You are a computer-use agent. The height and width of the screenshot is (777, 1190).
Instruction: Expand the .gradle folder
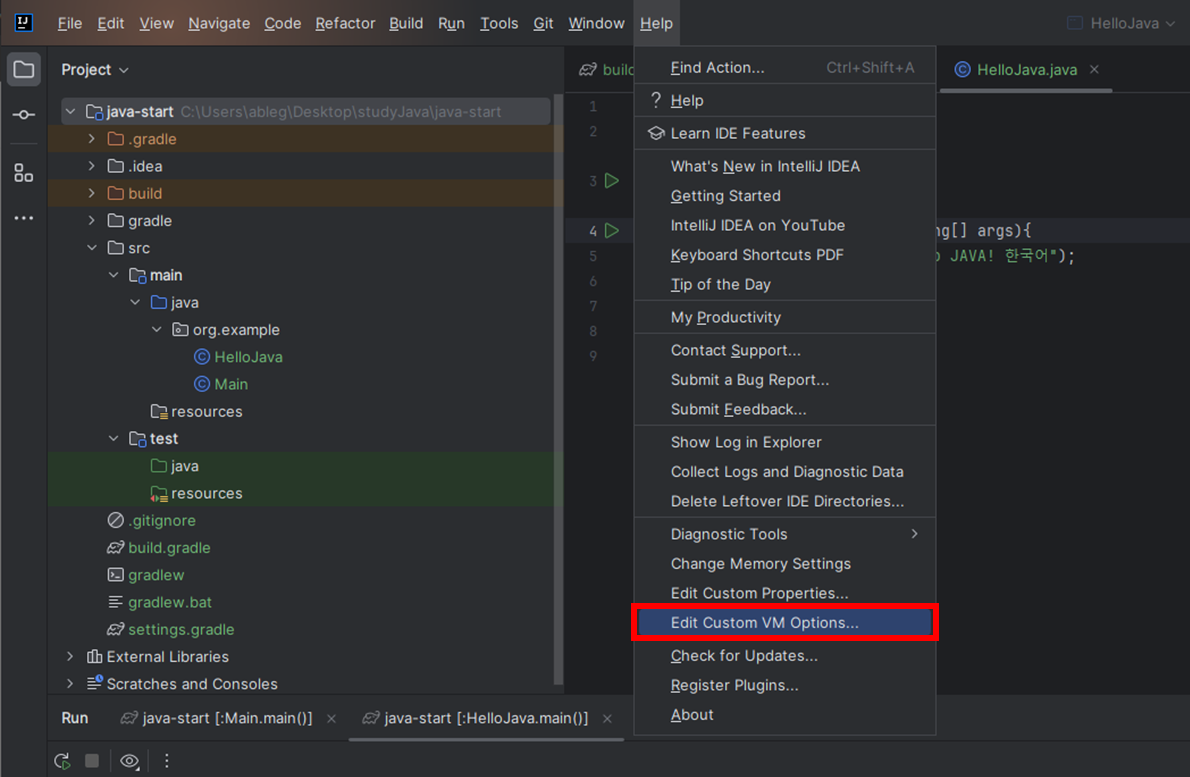click(x=92, y=139)
